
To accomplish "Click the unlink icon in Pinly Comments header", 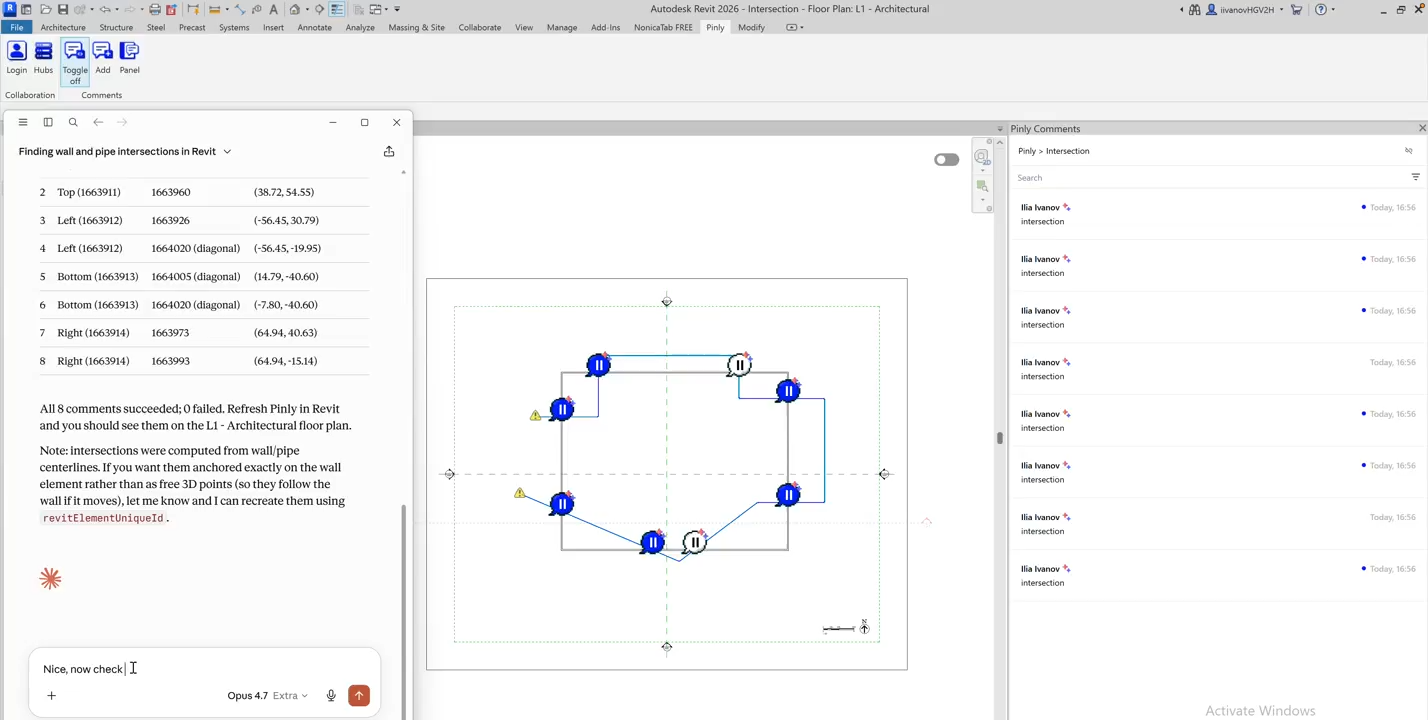I will click(1409, 151).
